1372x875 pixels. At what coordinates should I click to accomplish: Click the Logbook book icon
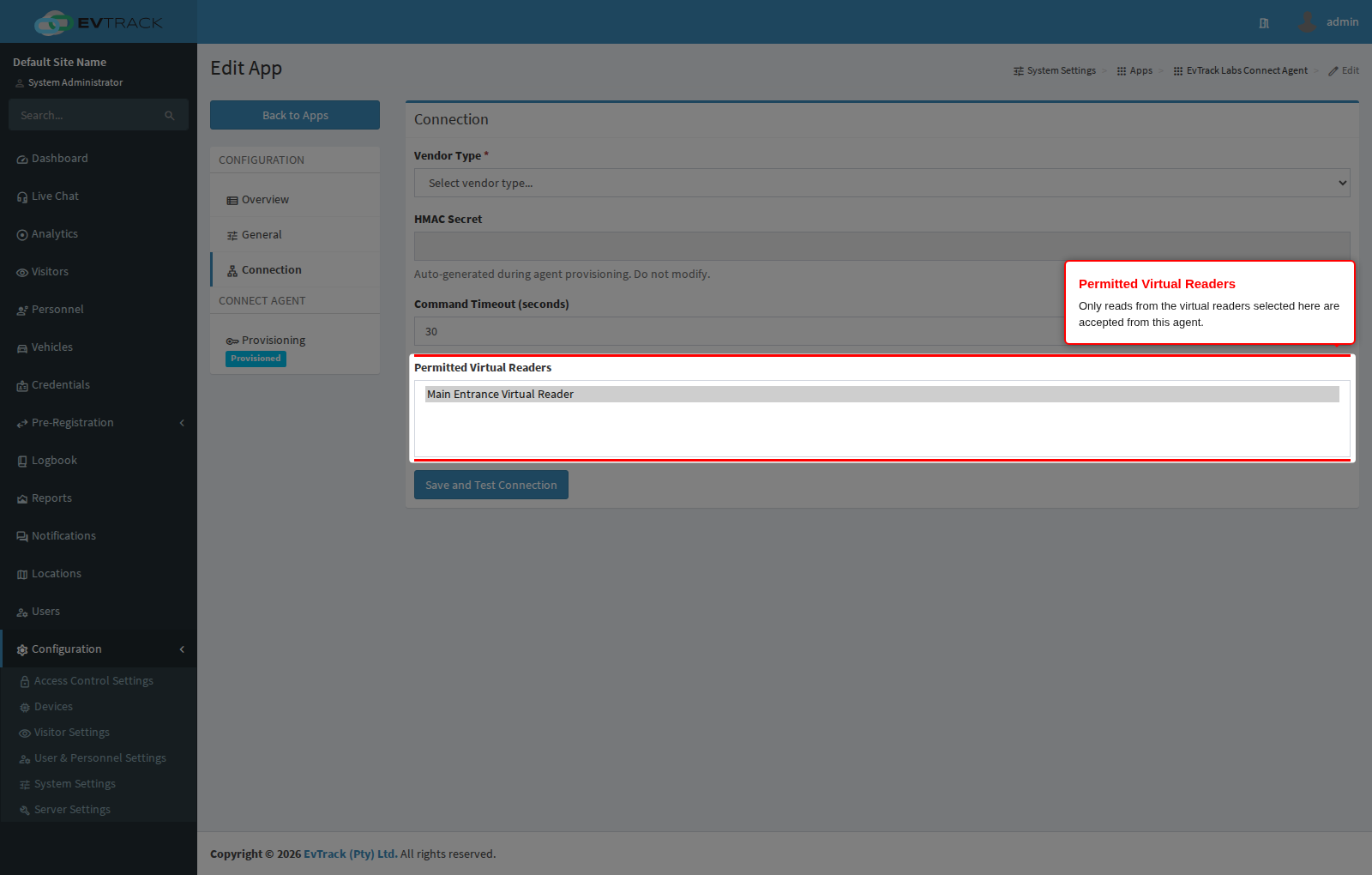tap(22, 462)
